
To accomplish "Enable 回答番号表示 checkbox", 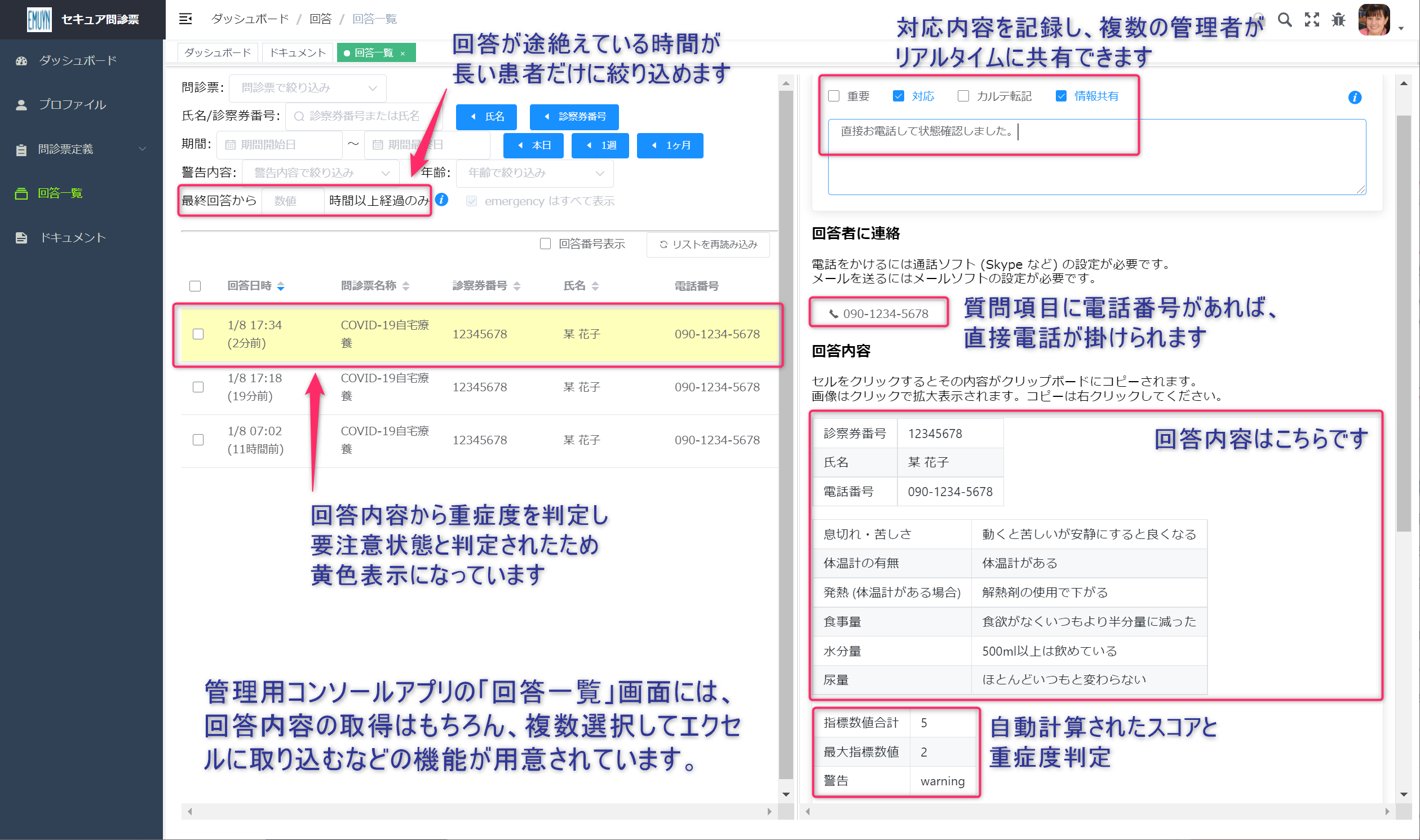I will pos(545,244).
